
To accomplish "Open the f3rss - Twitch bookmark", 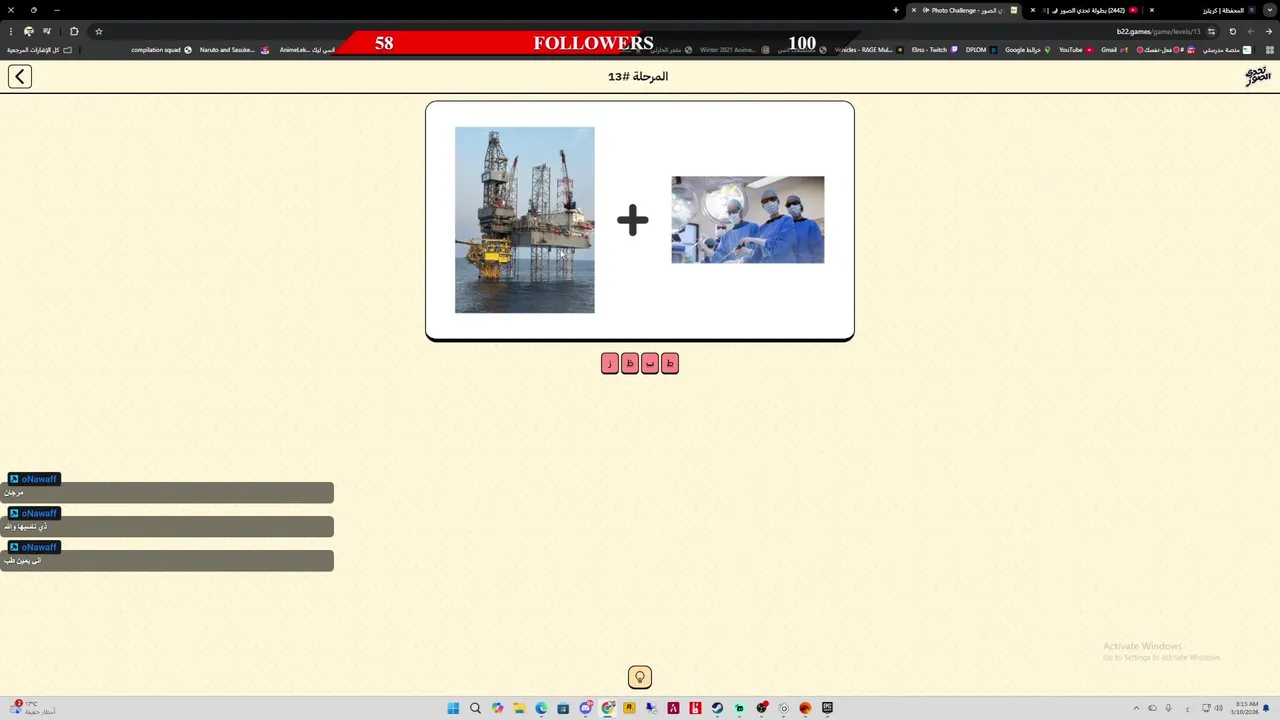I will pos(935,50).
